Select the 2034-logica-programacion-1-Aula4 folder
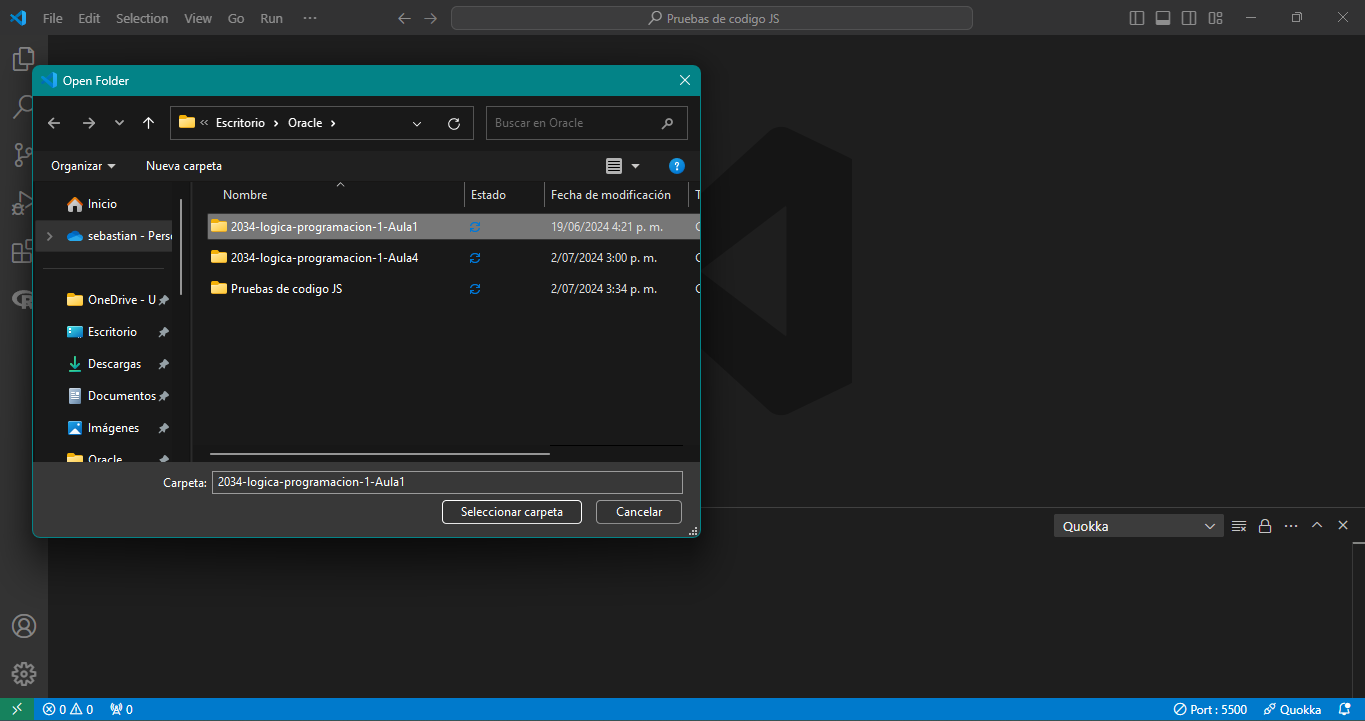This screenshot has width=1365, height=721. [453, 258]
